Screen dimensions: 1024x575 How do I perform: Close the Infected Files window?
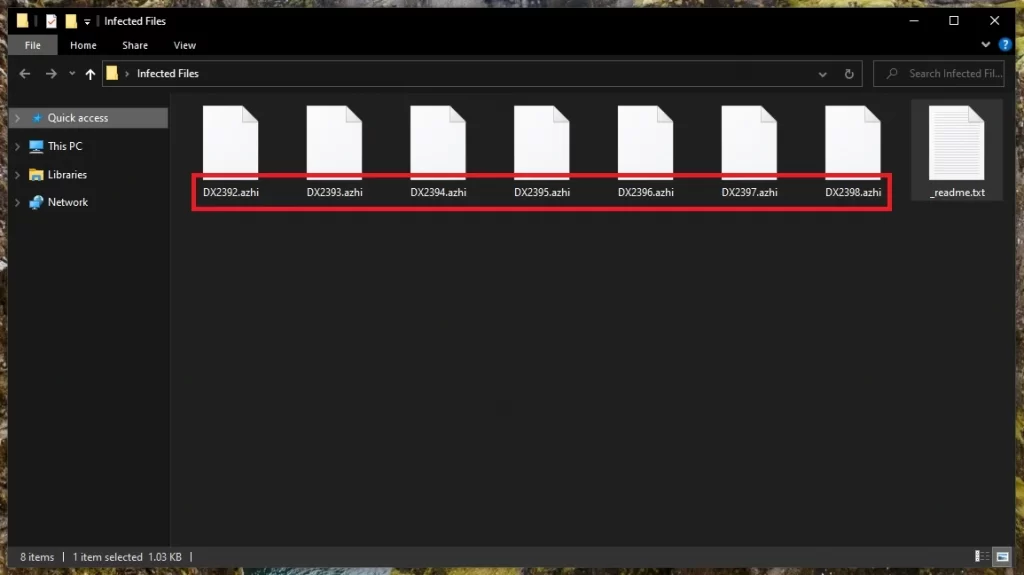(995, 21)
